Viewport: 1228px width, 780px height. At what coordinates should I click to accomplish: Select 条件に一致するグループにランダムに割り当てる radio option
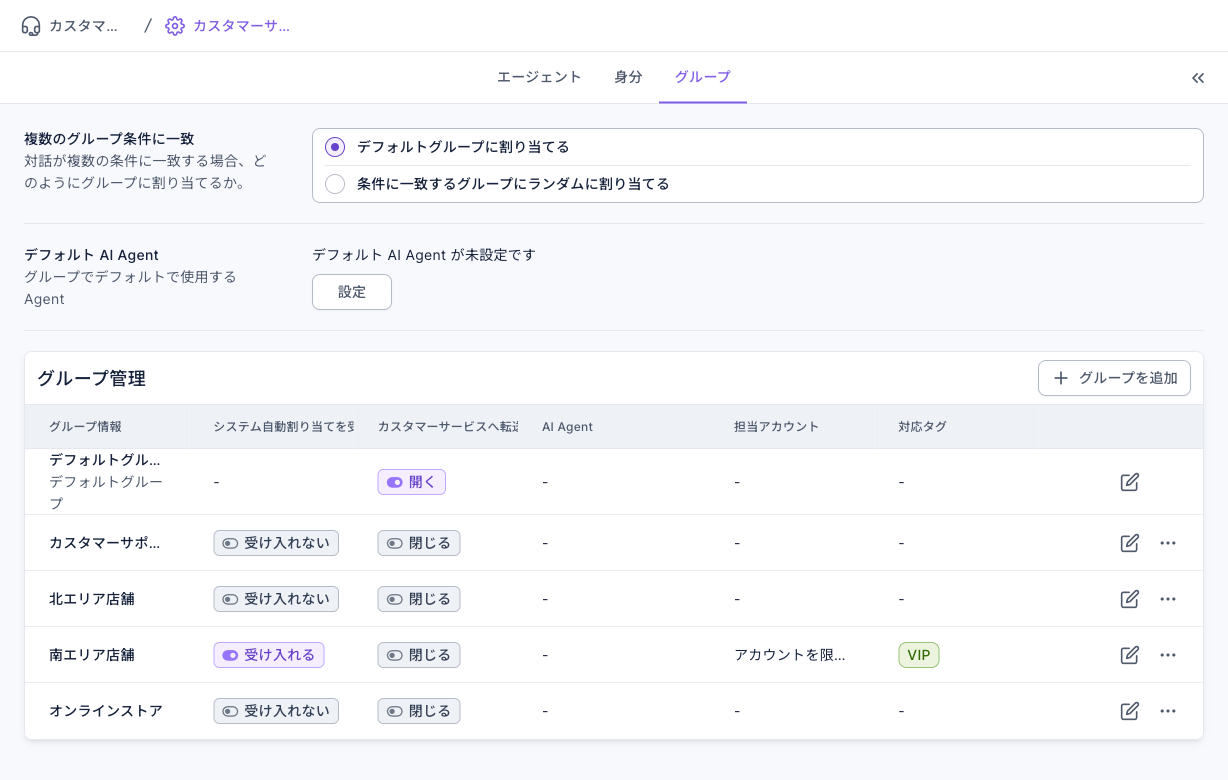point(335,184)
